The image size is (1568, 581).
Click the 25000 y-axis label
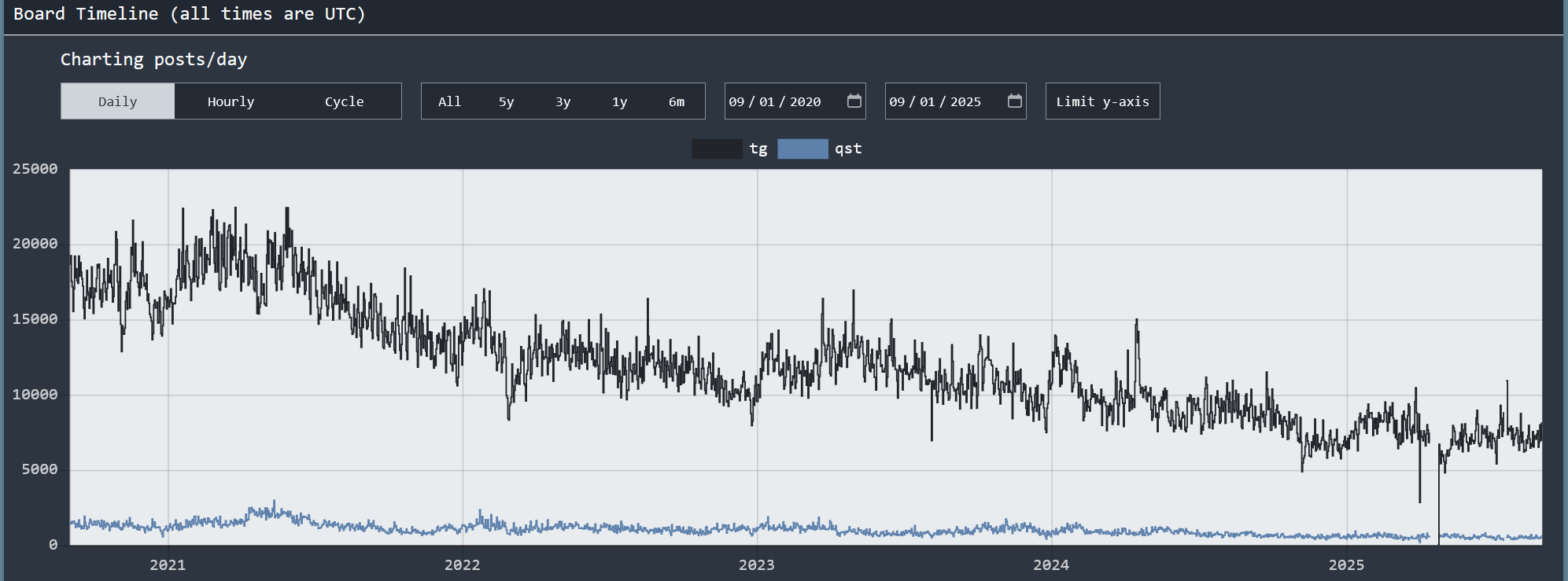tap(35, 169)
